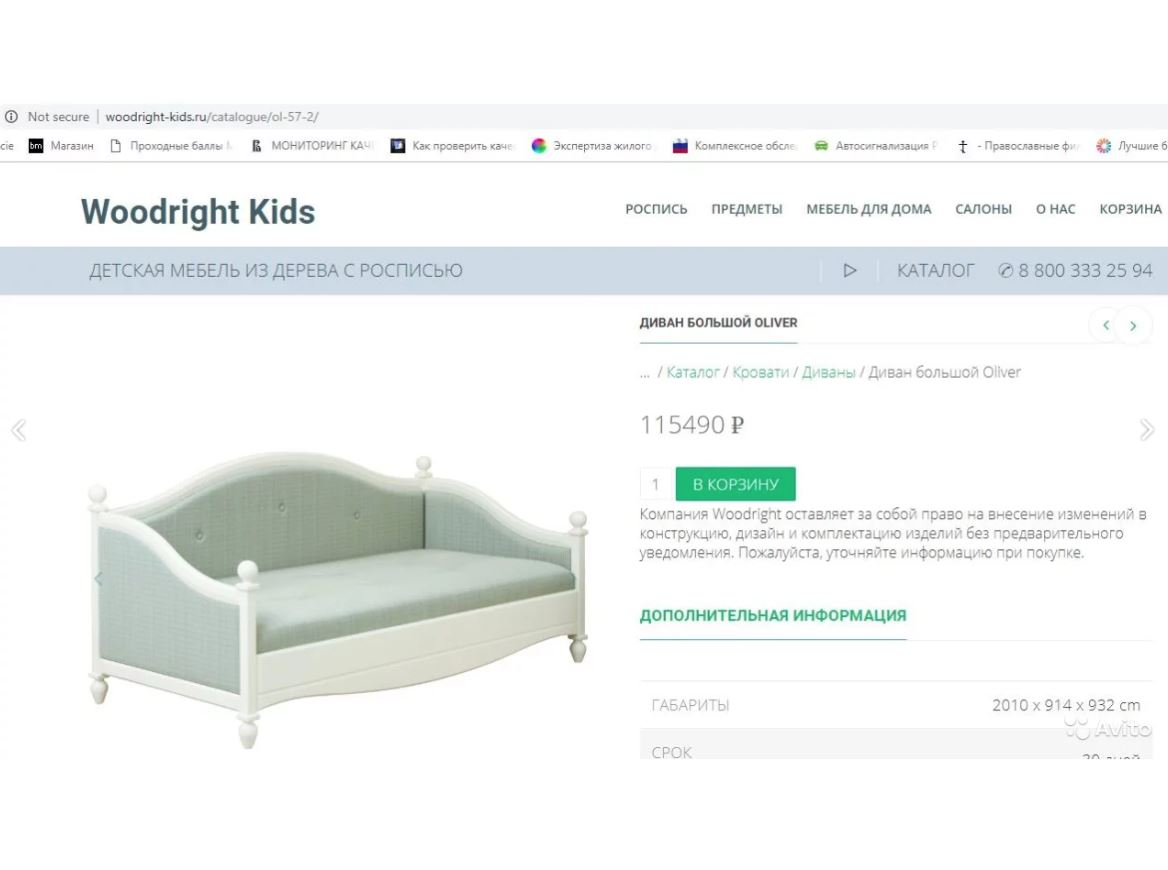Click the quantity input field
This screenshot has height=870, width=1168.
click(x=656, y=484)
